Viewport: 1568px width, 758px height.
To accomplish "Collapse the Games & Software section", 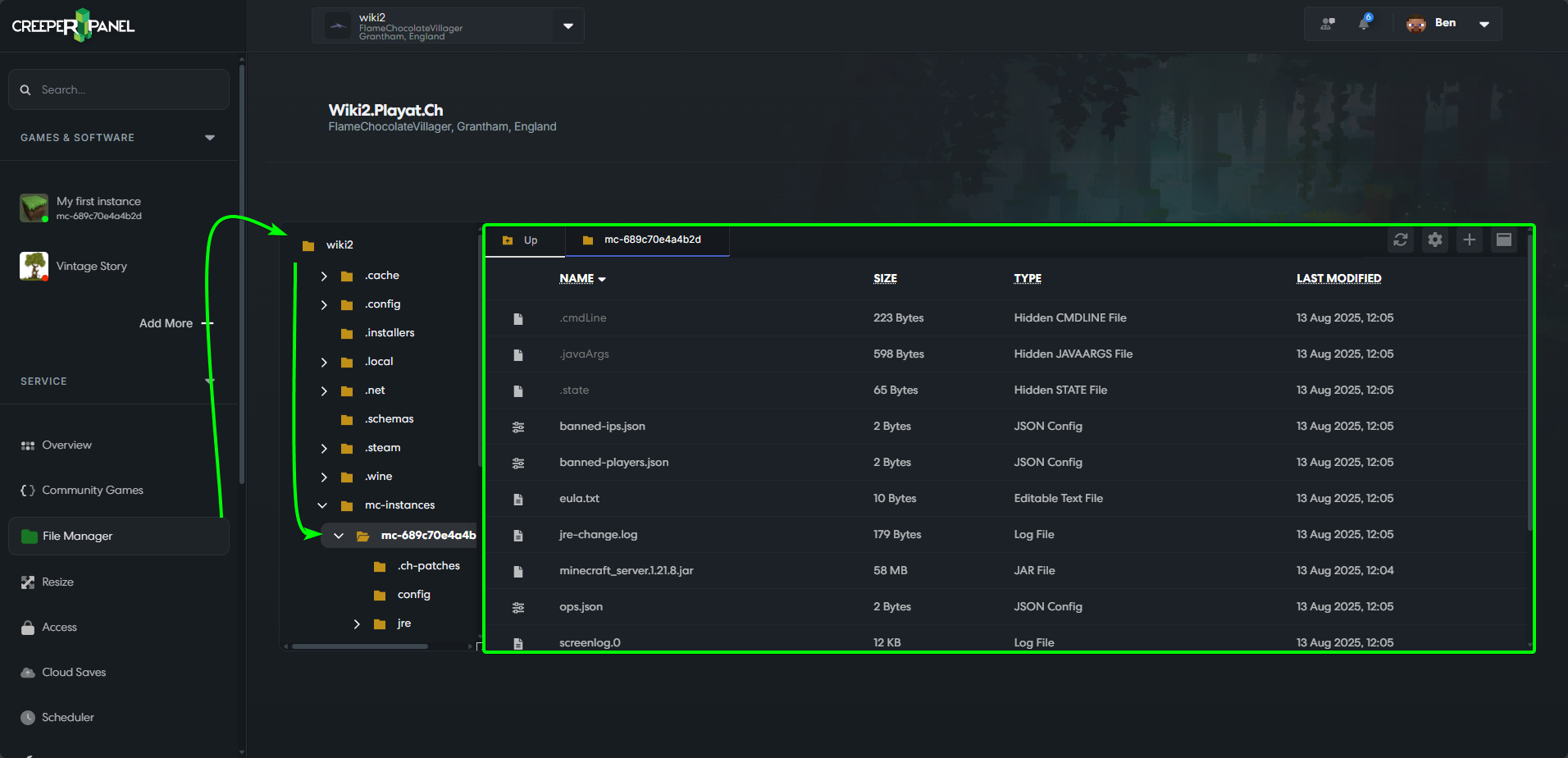I will click(x=210, y=138).
